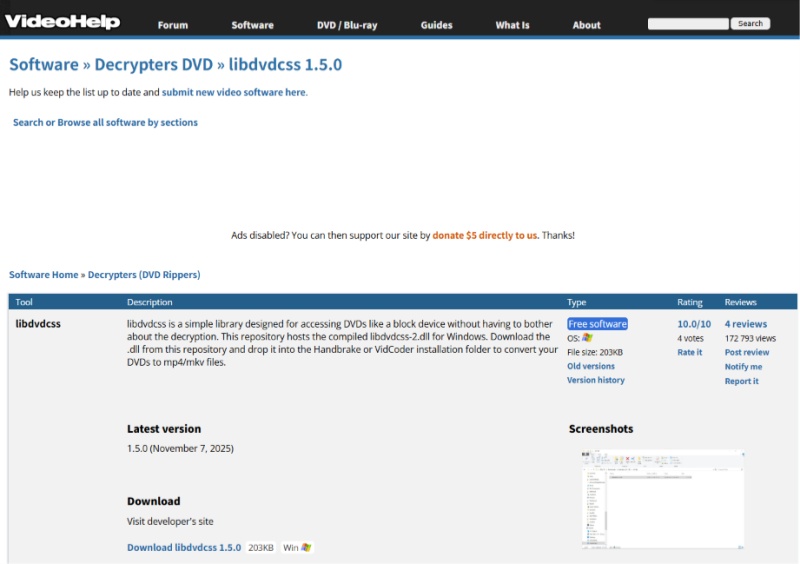
Task: Click the libdvdcss tool name
Action: click(38, 324)
